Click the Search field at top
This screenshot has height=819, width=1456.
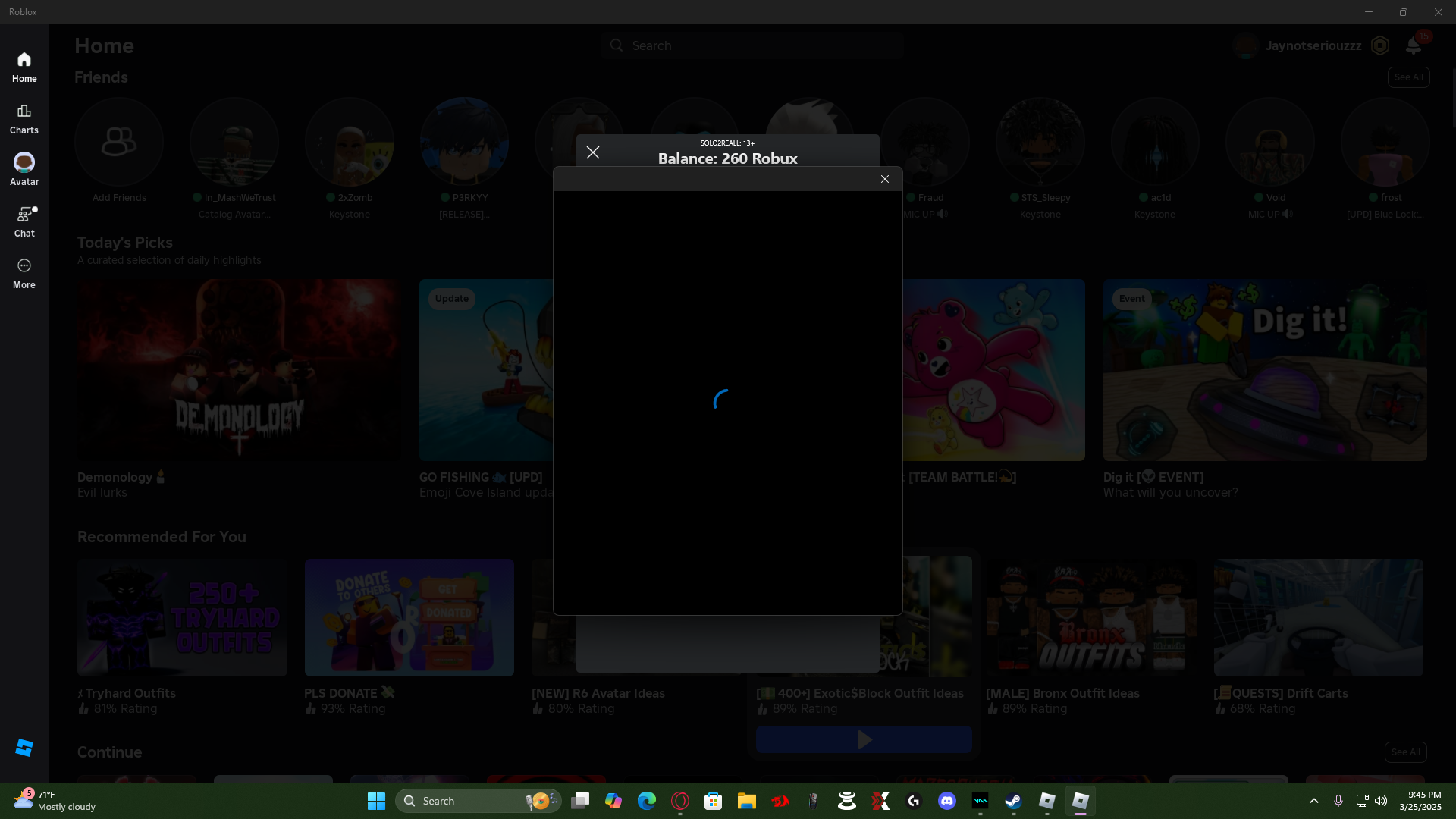[752, 45]
